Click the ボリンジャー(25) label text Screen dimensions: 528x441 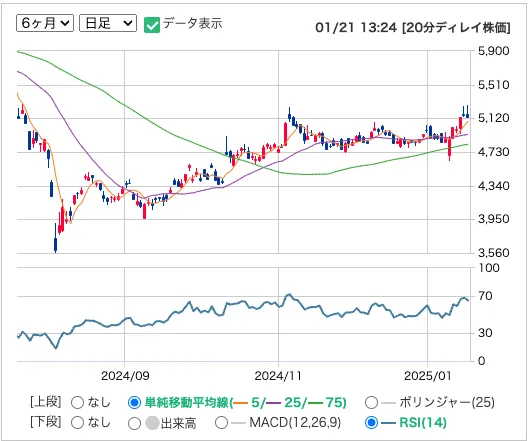pos(447,402)
